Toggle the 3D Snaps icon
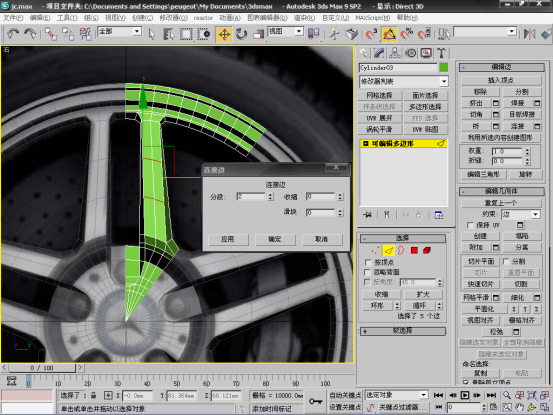 [x=371, y=34]
